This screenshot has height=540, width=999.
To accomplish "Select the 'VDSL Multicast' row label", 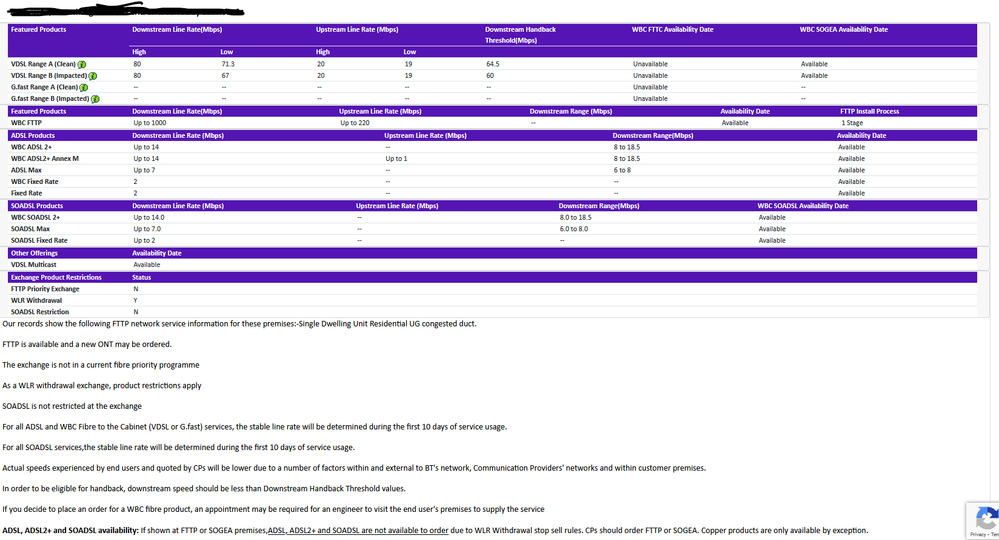I will click(33, 264).
